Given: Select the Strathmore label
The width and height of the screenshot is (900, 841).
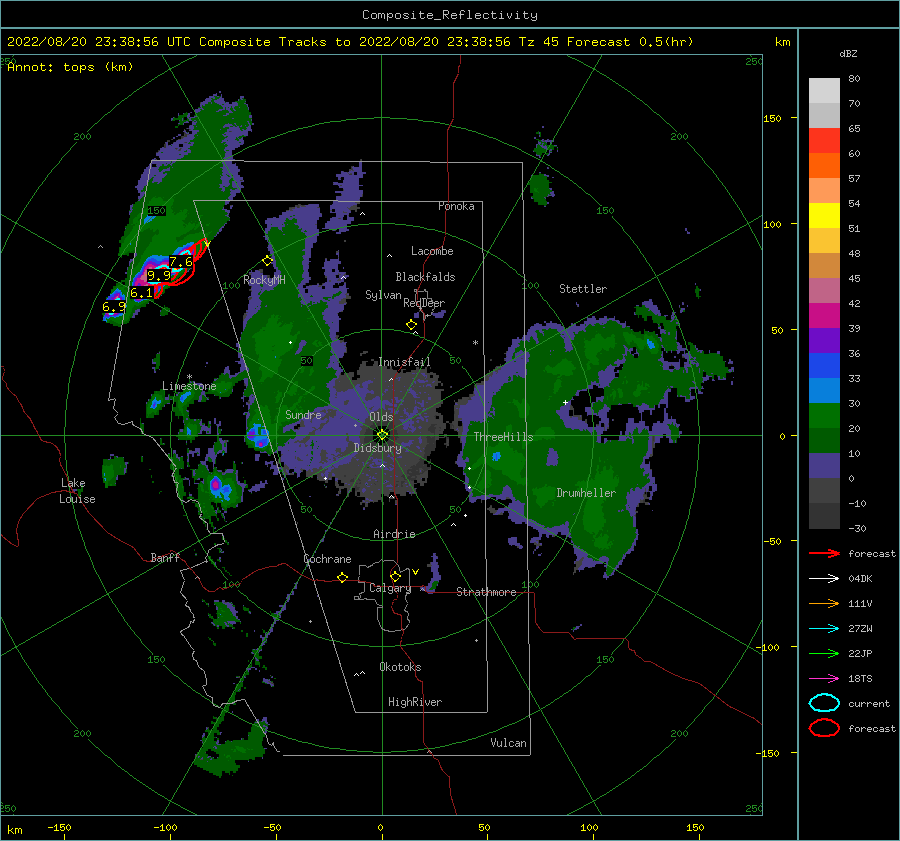Looking at the screenshot, I should click(486, 592).
